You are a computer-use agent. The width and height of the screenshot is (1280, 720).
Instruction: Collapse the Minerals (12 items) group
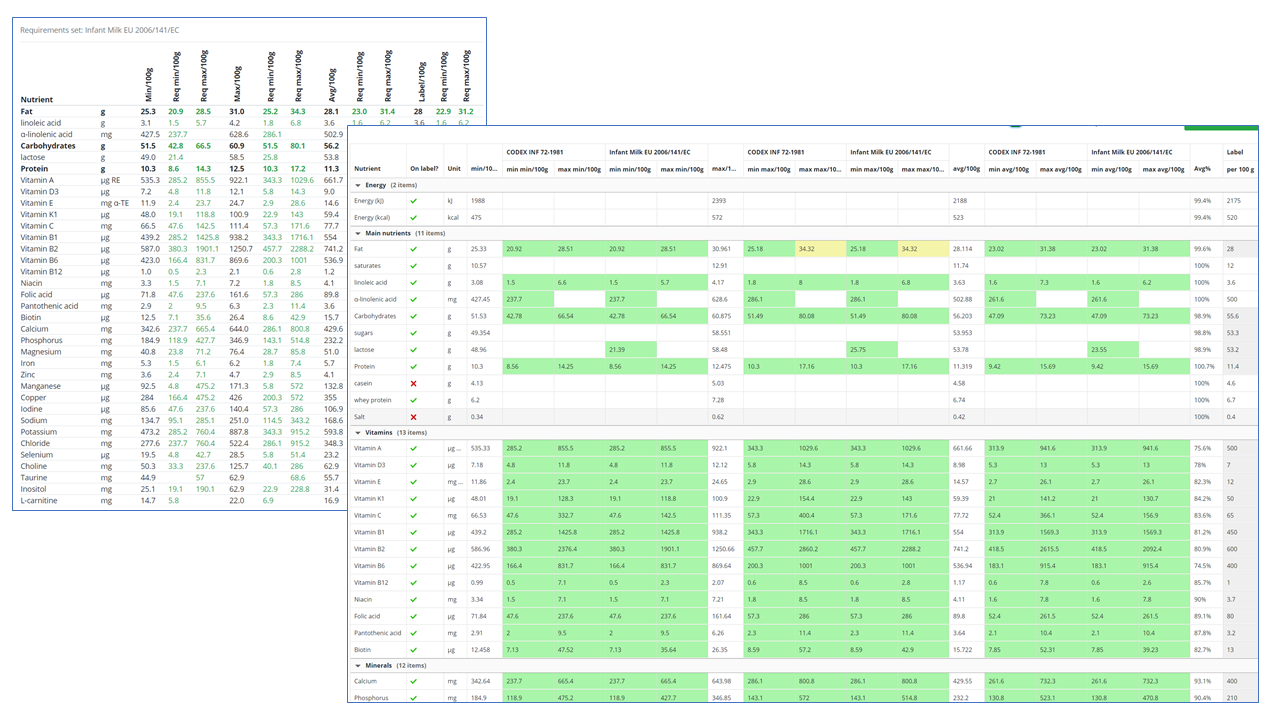pos(358,666)
